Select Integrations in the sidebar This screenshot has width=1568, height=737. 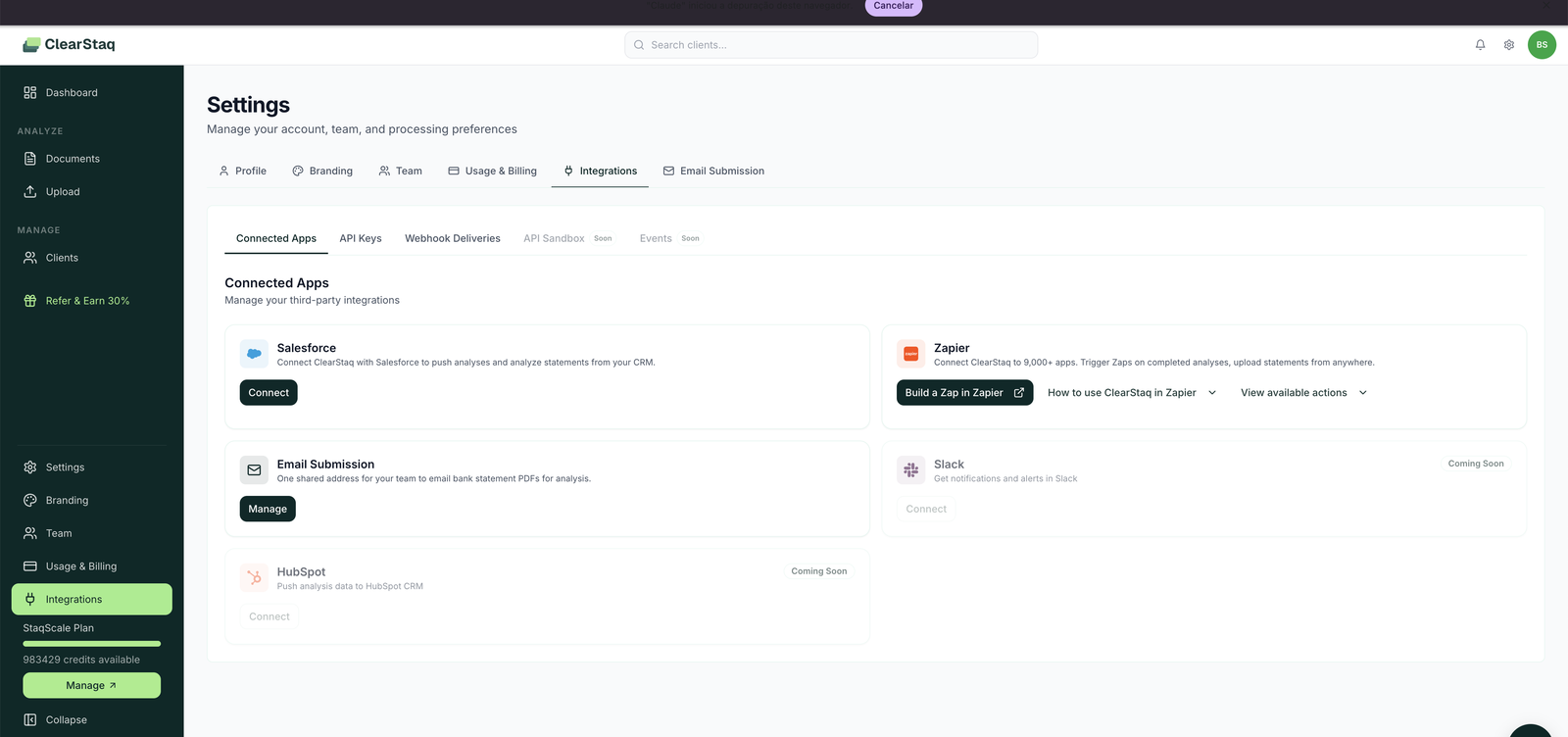coord(92,599)
